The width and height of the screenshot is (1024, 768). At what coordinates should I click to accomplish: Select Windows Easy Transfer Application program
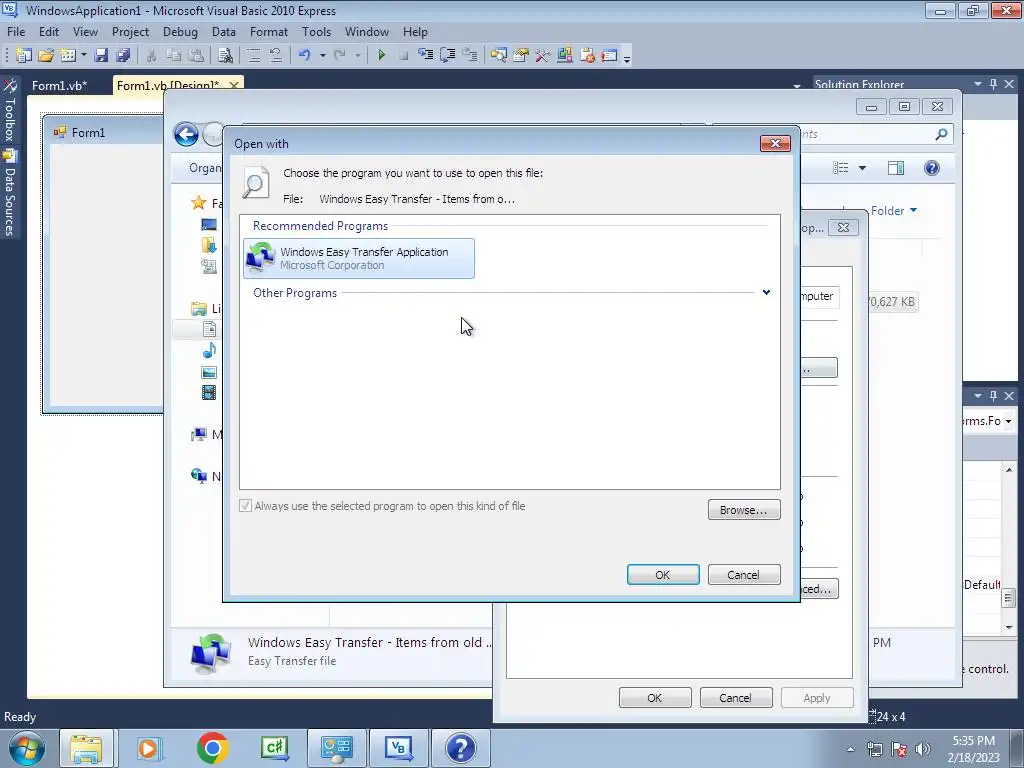(x=359, y=259)
